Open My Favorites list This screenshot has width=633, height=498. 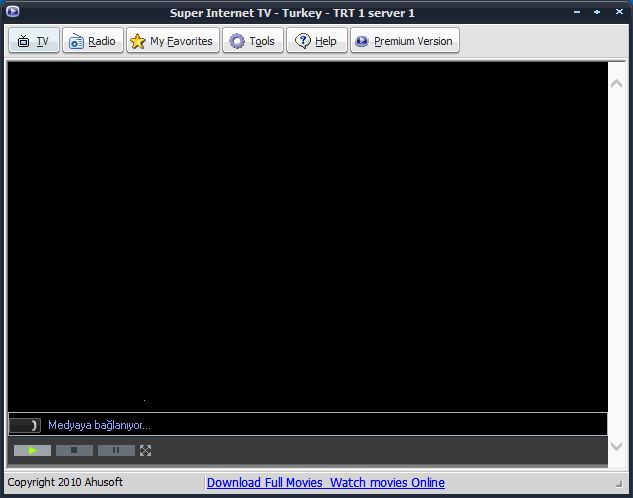coord(173,41)
